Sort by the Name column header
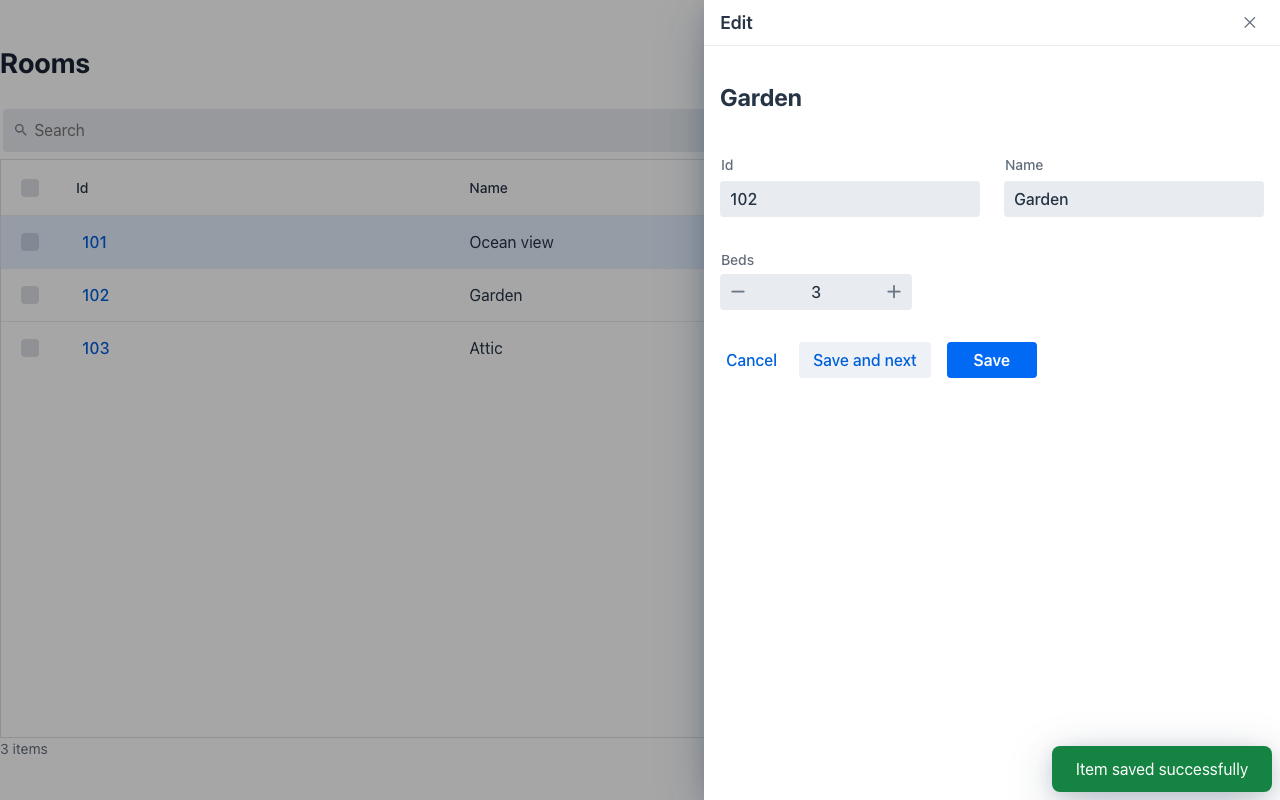 488,188
